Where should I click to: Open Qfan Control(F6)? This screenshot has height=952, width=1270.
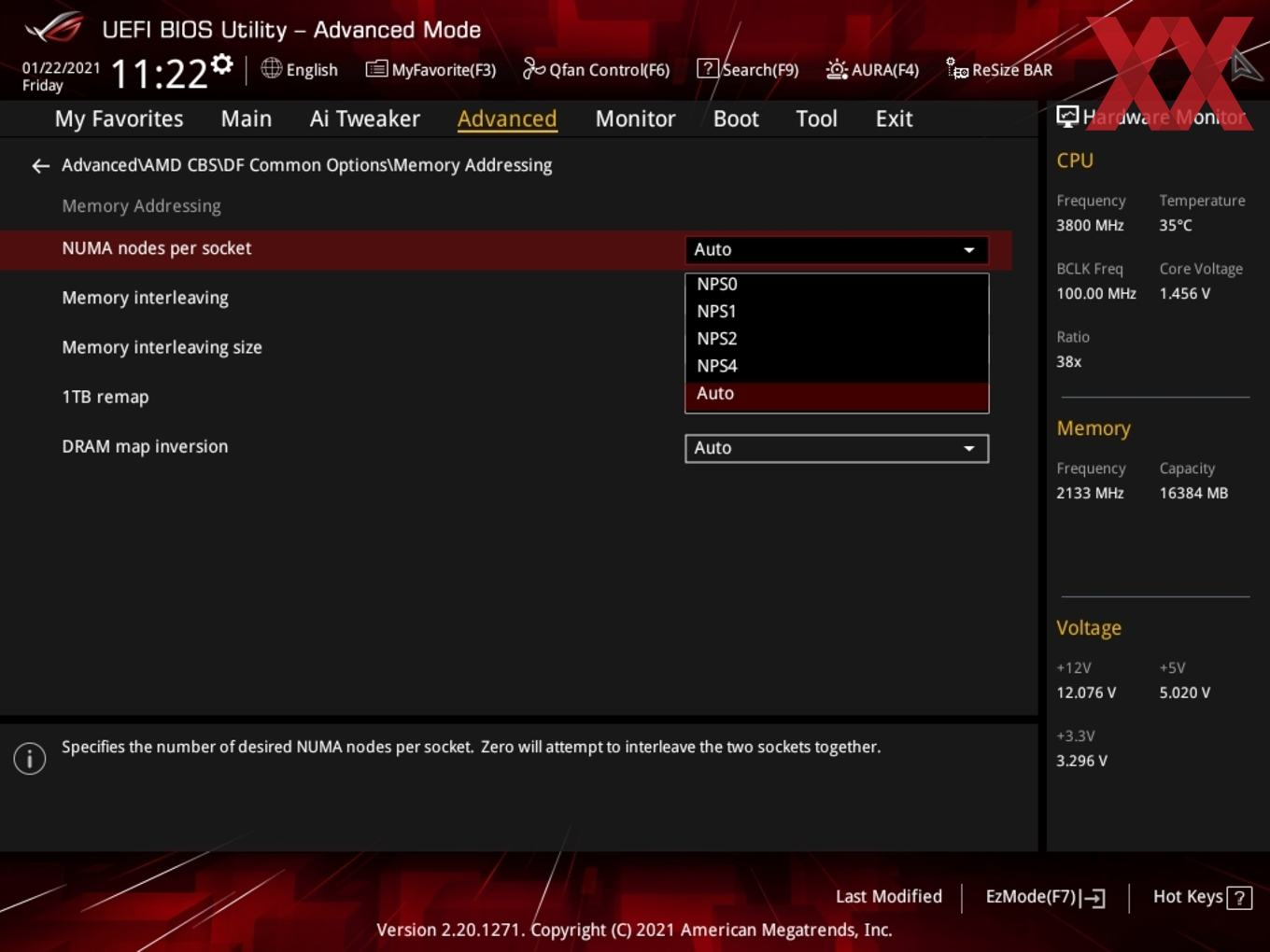[x=596, y=69]
